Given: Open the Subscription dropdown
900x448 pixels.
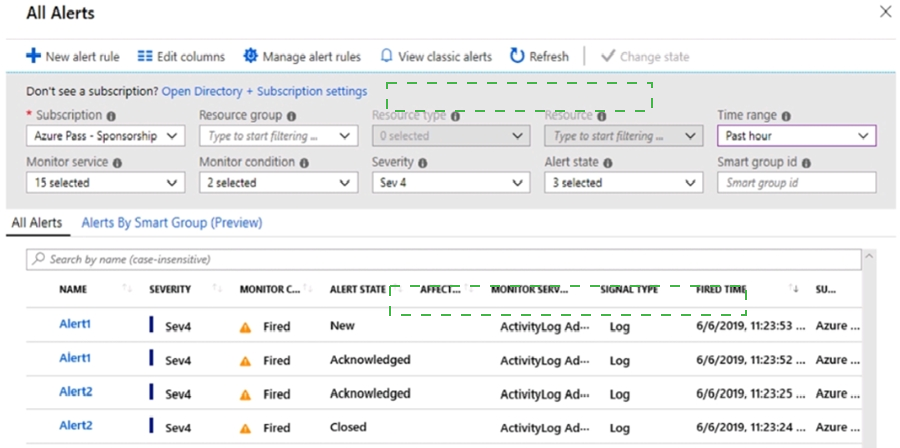Looking at the screenshot, I should [x=106, y=137].
